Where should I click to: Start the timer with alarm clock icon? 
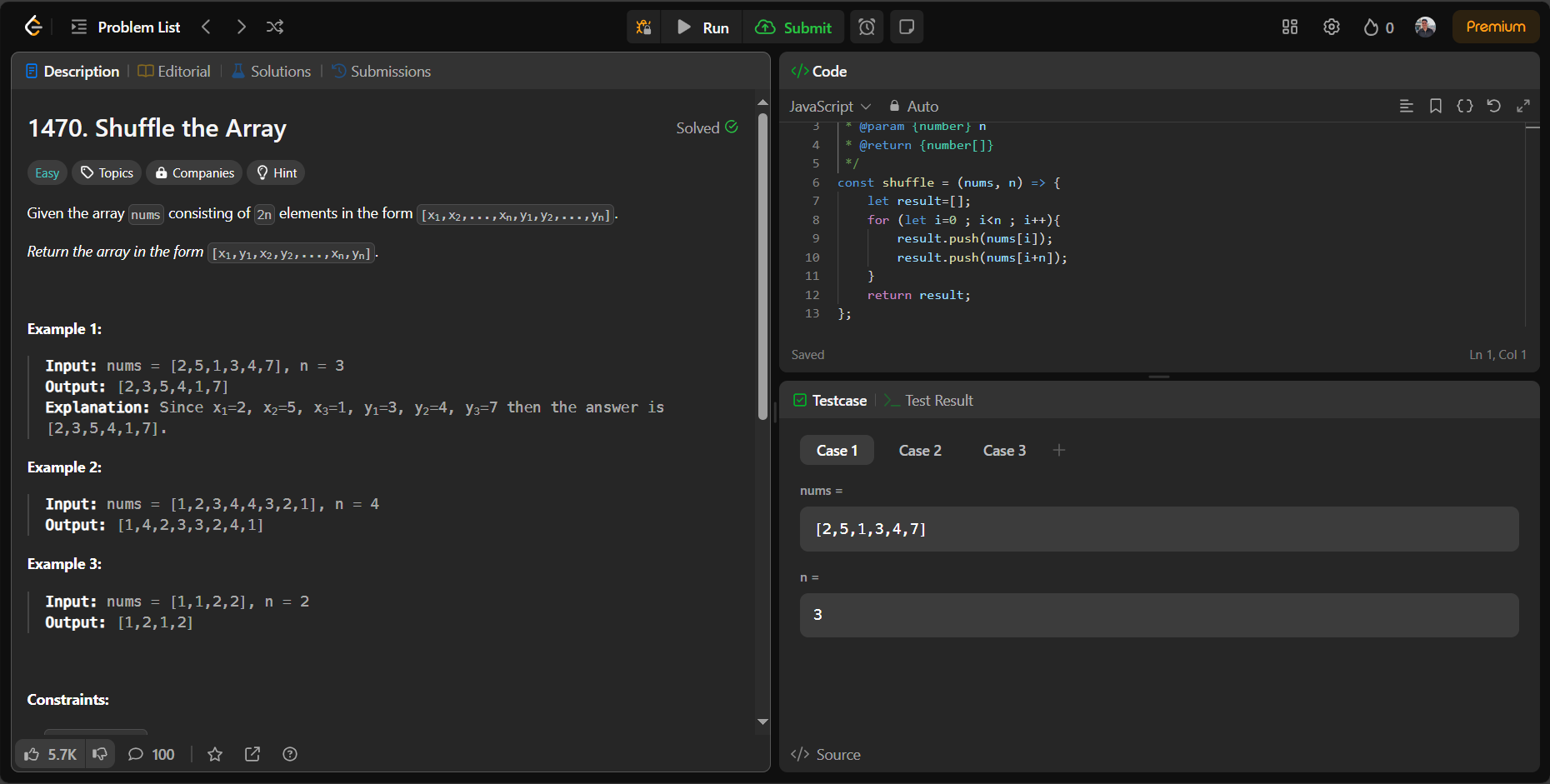tap(867, 27)
